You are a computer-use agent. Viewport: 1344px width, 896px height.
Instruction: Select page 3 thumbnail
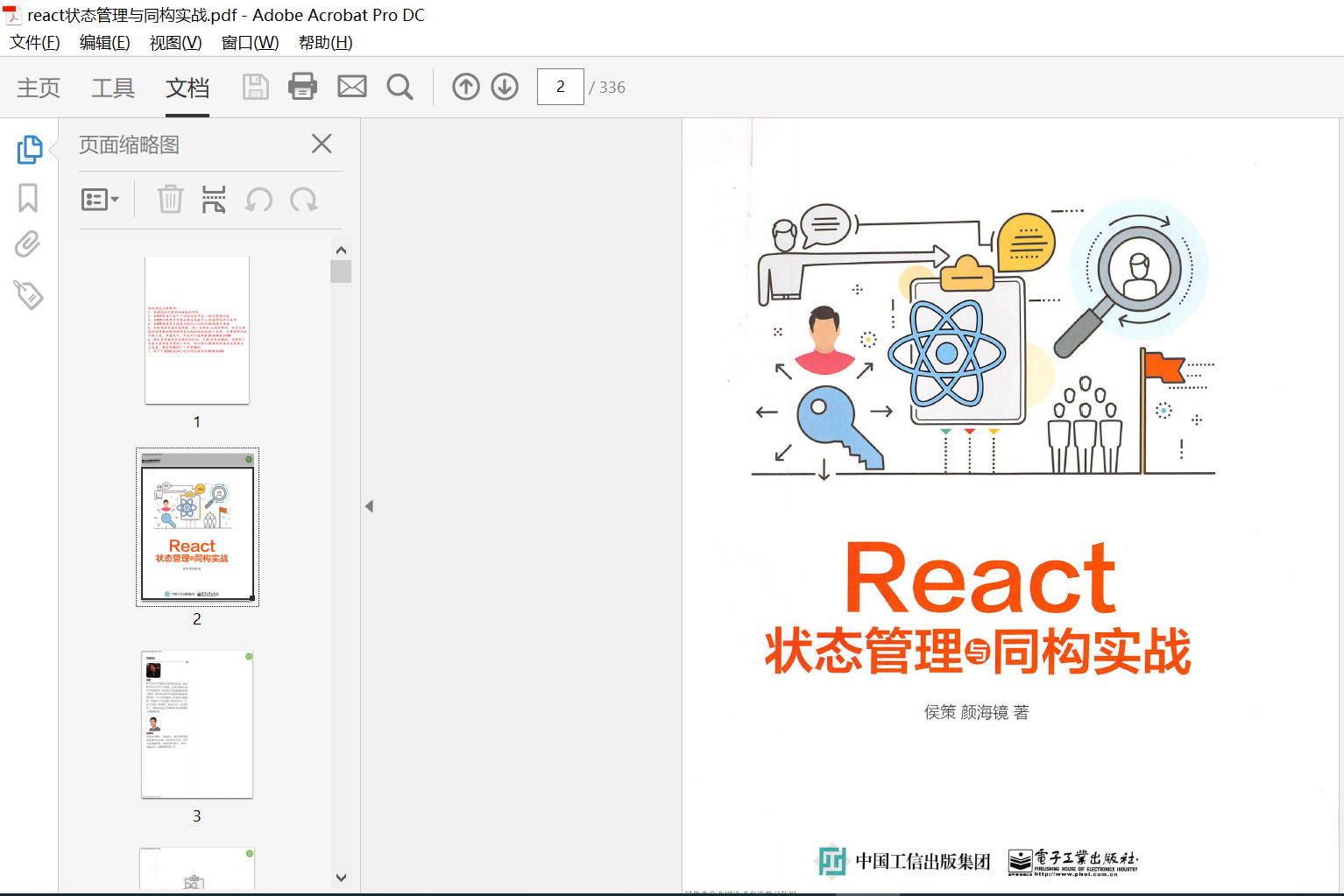(197, 724)
